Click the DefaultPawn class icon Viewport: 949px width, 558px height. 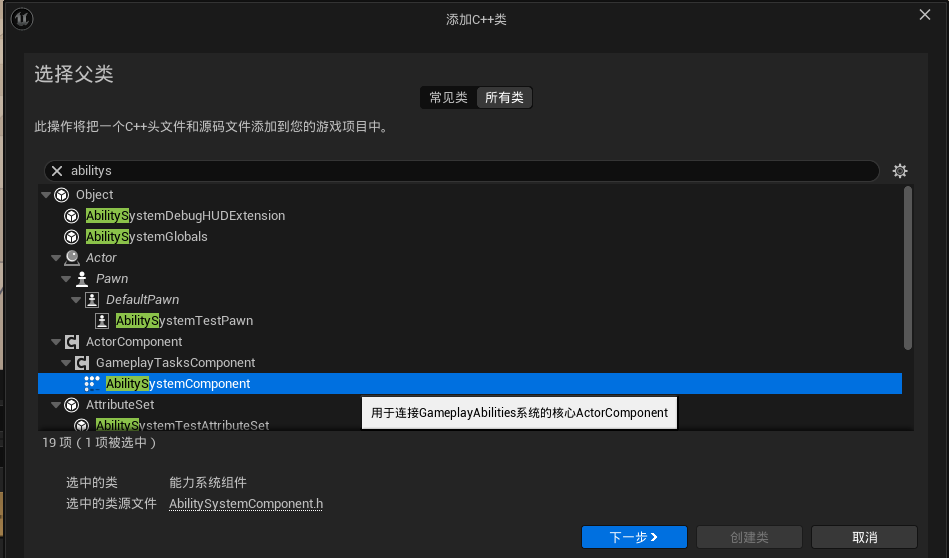pyautogui.click(x=92, y=300)
